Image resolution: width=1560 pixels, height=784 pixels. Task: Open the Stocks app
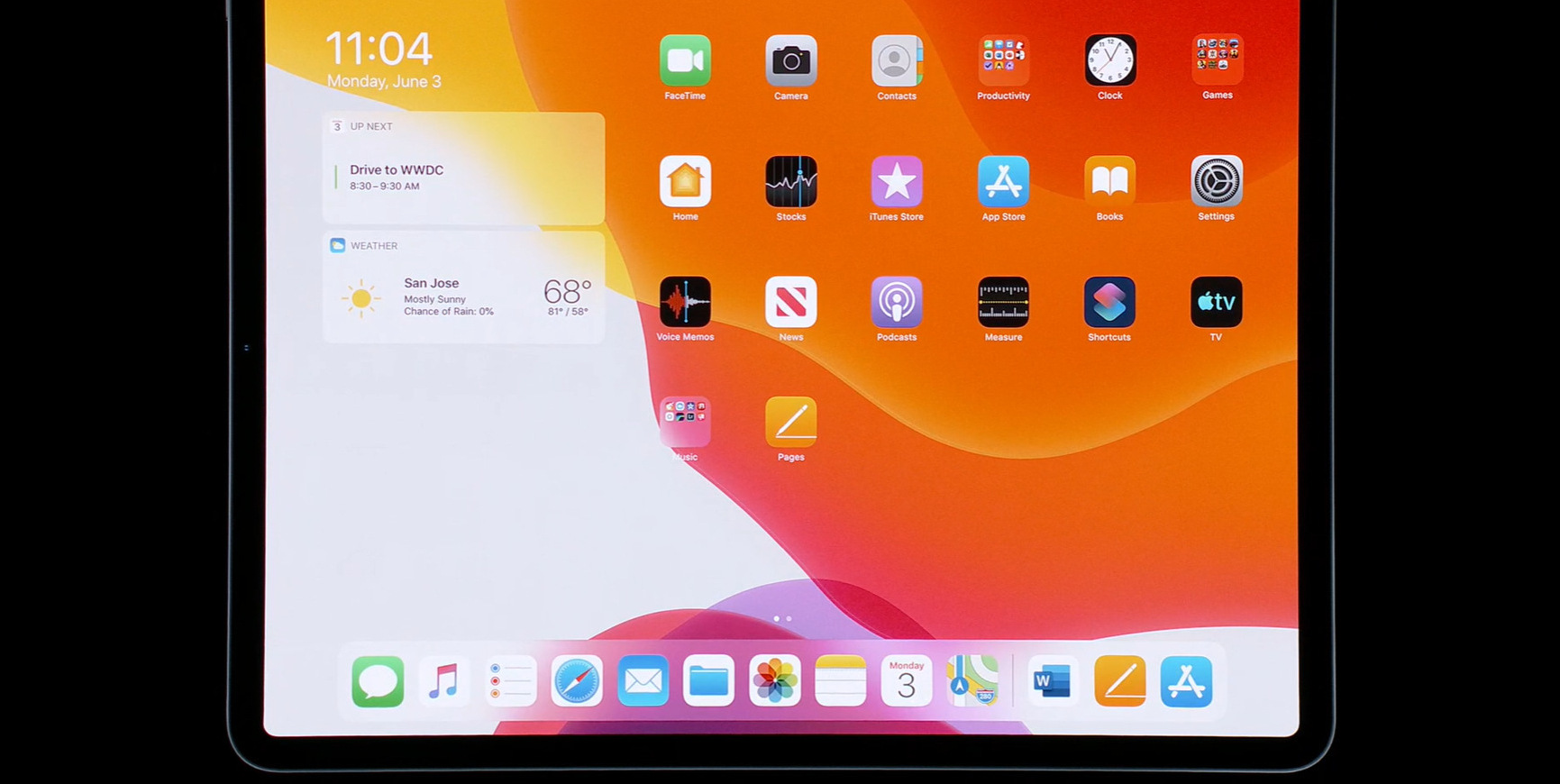(x=791, y=181)
